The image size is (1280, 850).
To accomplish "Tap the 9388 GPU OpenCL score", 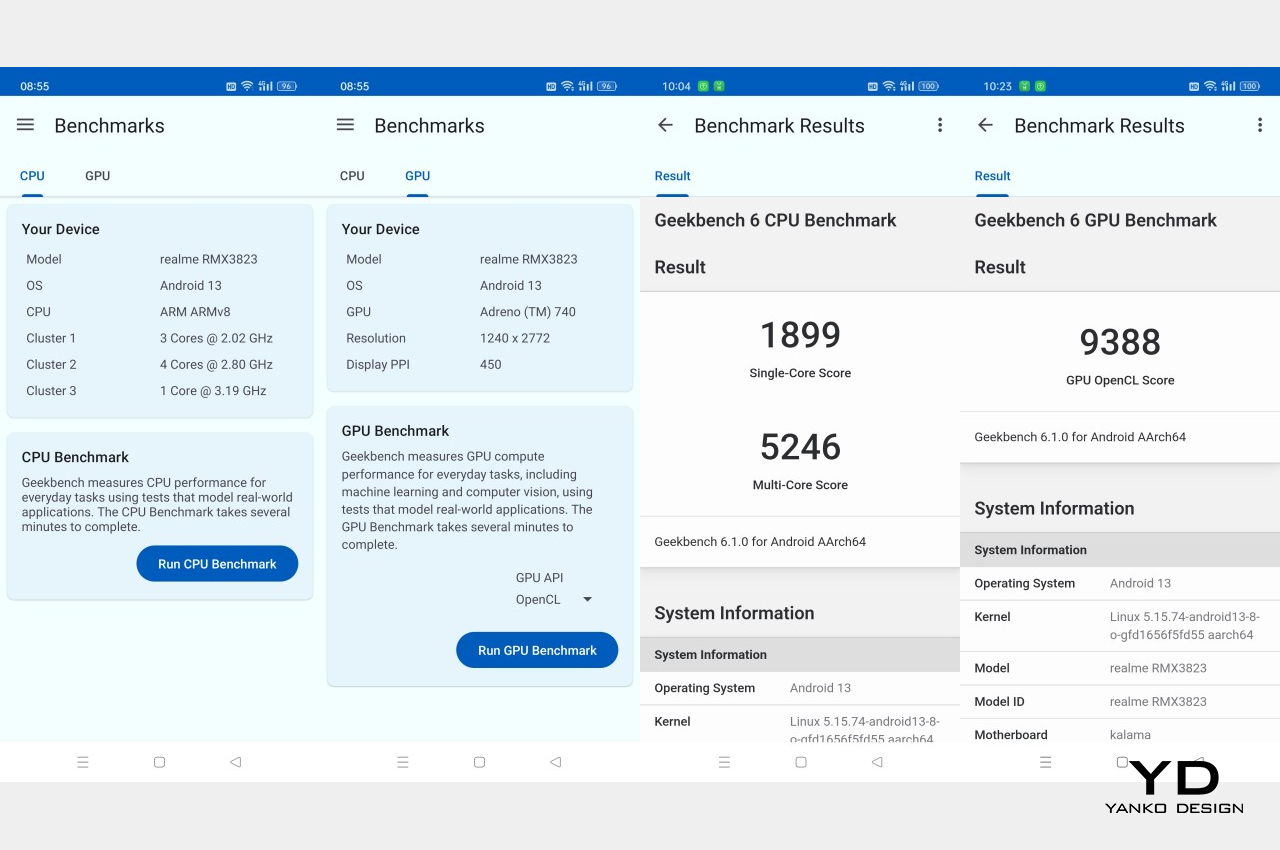I will click(1120, 343).
